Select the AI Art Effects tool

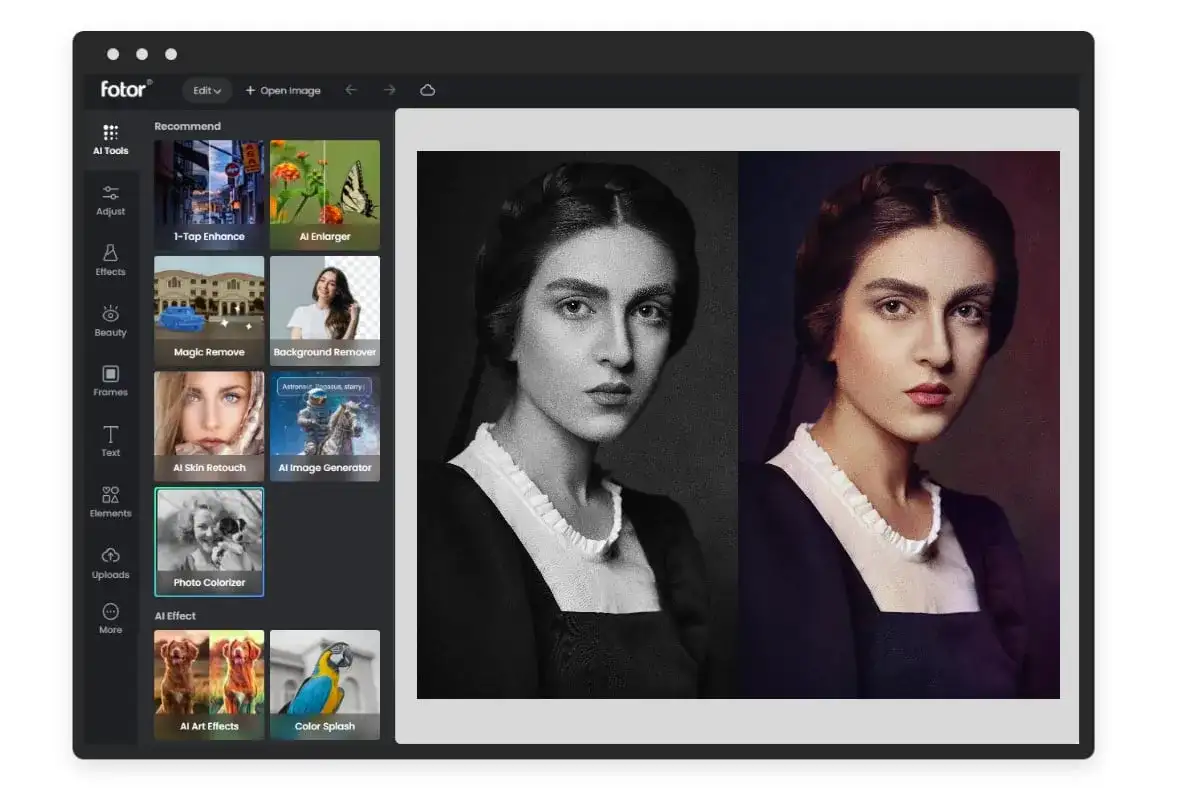coord(209,685)
